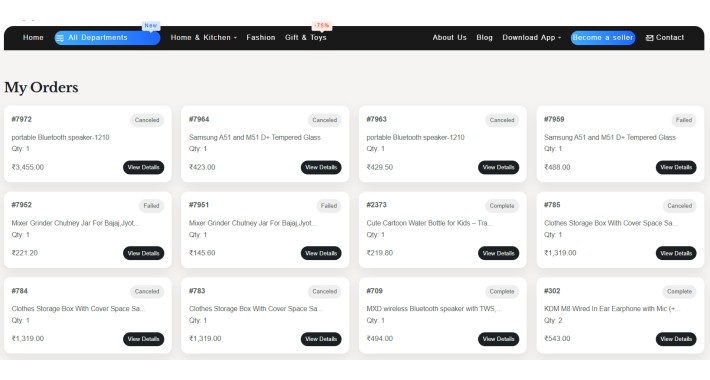Open the Gift & Toys category

[x=306, y=38]
